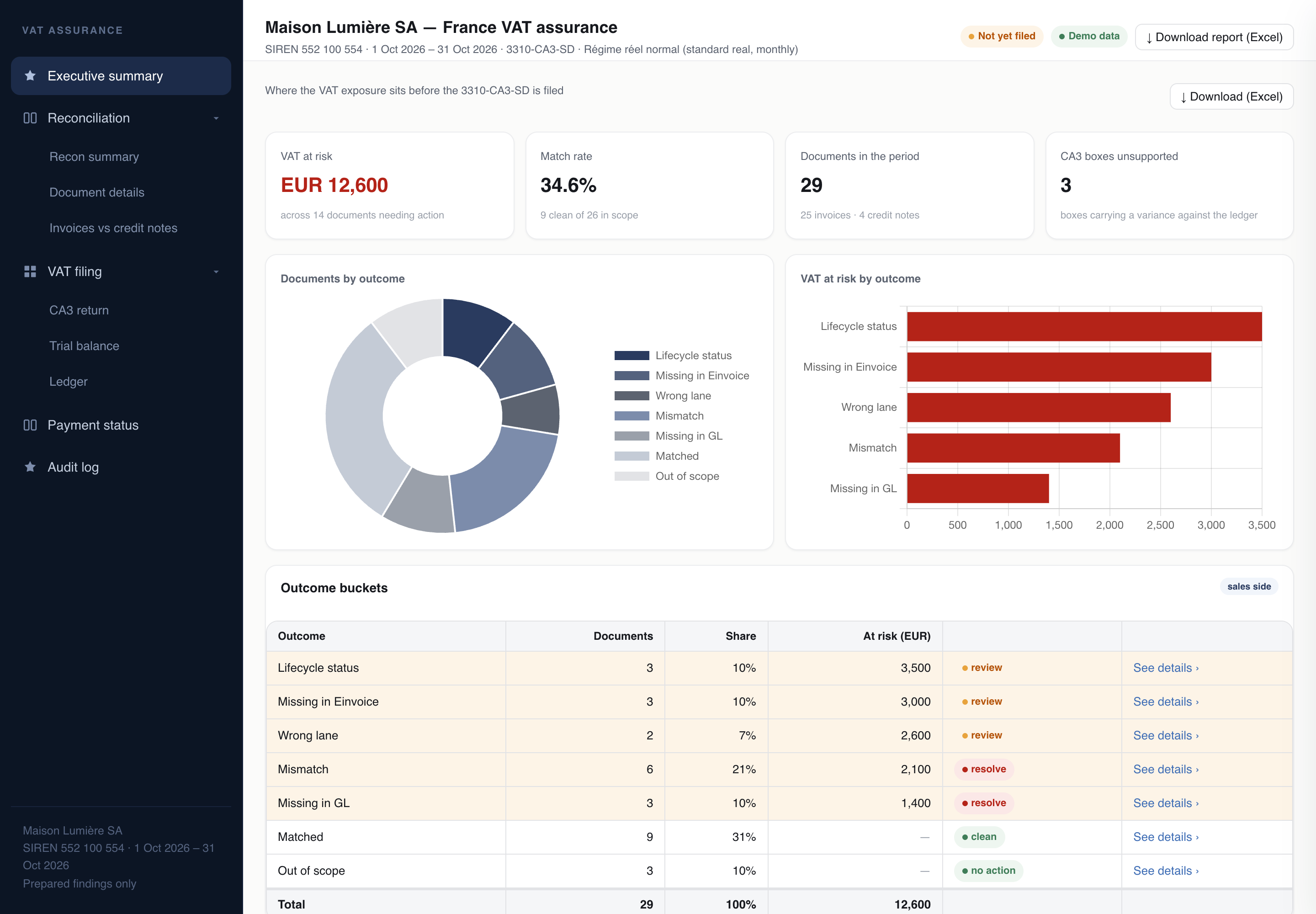Open the CA3 return page
This screenshot has height=914, width=1316.
(79, 310)
